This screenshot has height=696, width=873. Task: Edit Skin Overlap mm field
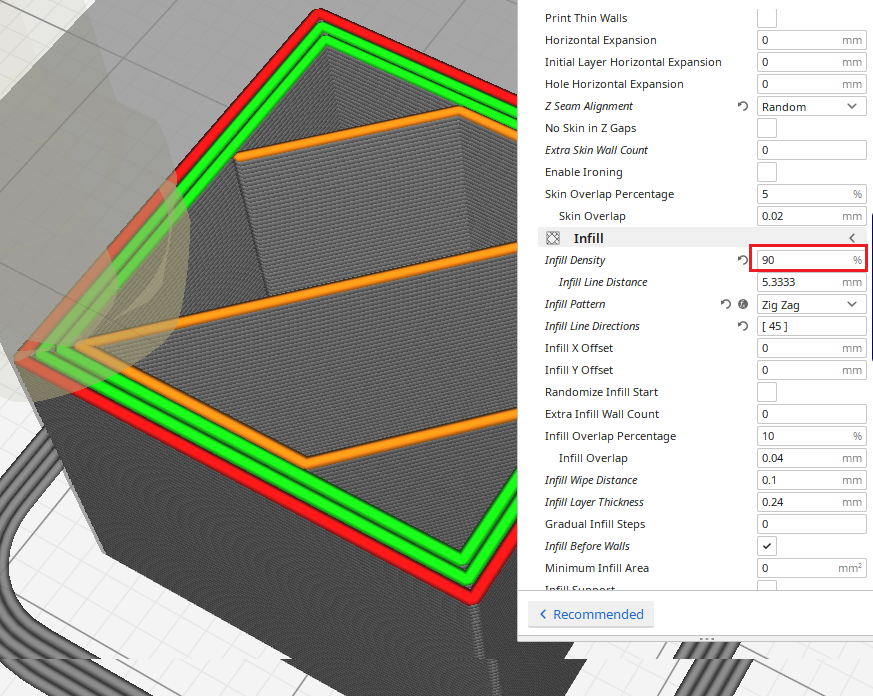[811, 216]
